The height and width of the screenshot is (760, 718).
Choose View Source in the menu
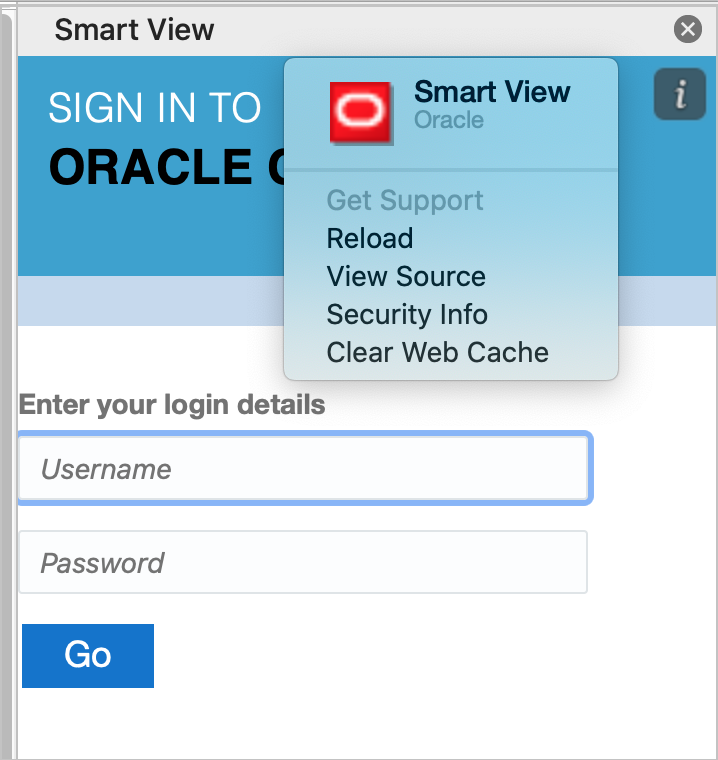pos(405,277)
